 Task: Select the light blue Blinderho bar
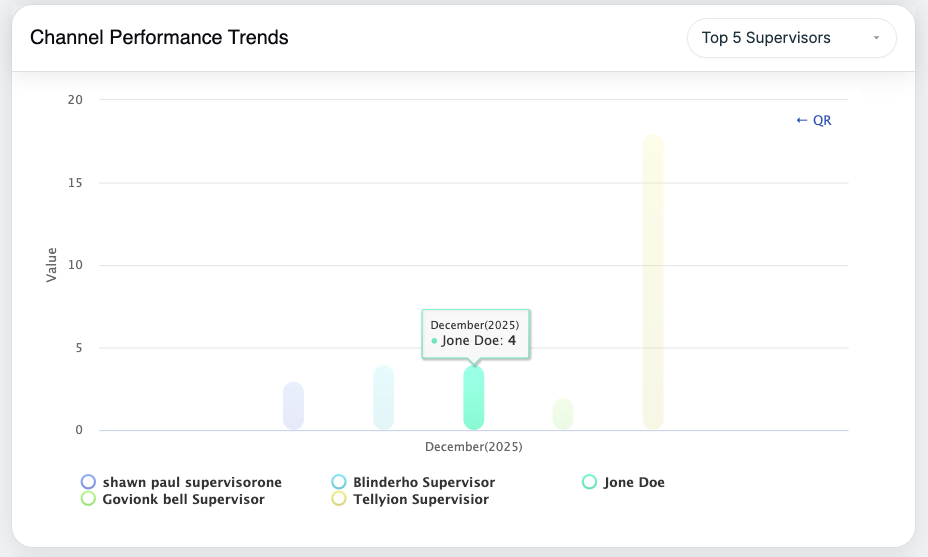[383, 398]
